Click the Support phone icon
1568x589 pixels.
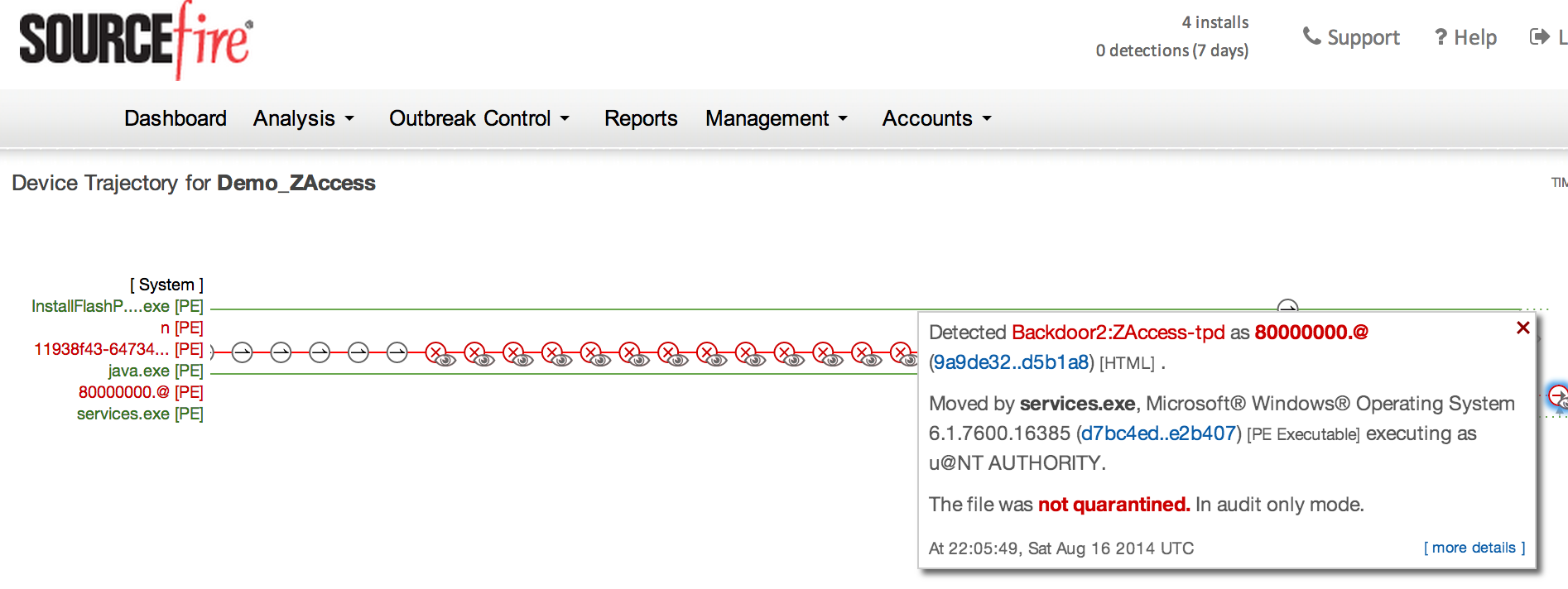1311,36
